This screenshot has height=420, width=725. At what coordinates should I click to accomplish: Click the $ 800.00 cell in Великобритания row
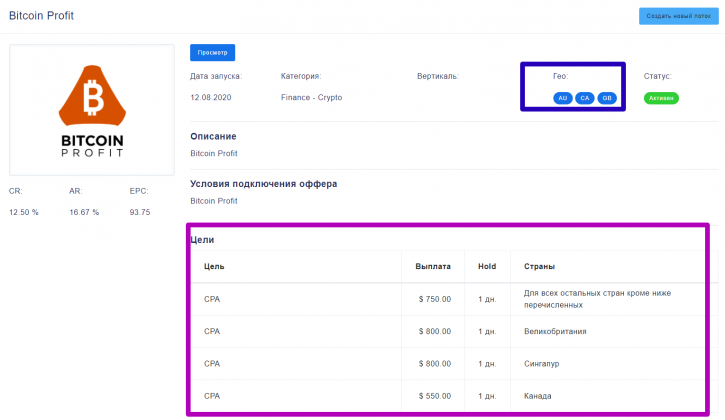[x=435, y=332]
